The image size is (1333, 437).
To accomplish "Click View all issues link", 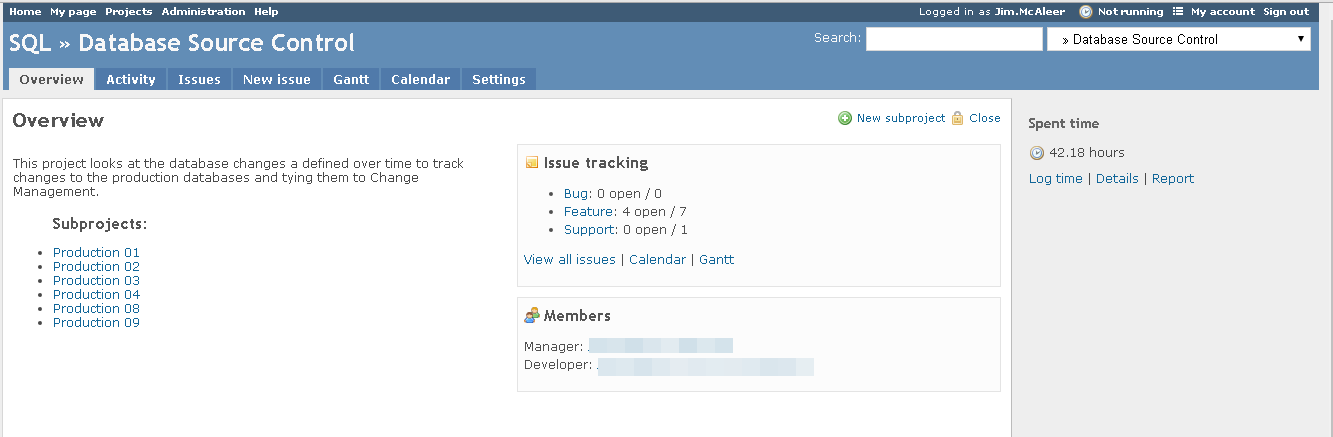I will pyautogui.click(x=570, y=260).
